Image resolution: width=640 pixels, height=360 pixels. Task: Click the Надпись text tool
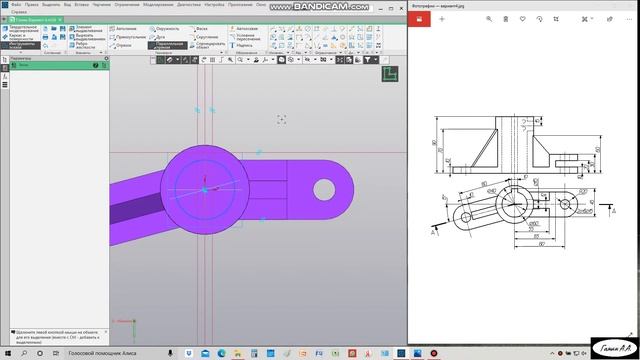click(241, 45)
